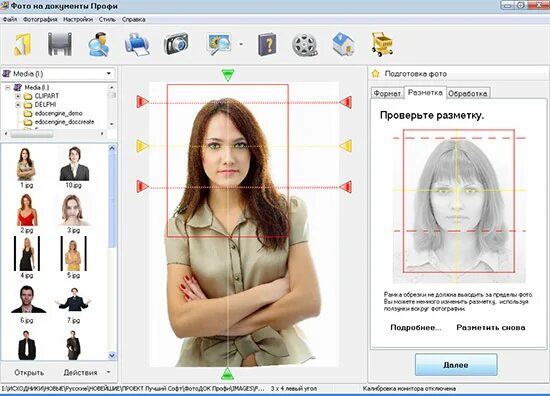Click the Открыть button
The image size is (550, 396).
pos(29,372)
